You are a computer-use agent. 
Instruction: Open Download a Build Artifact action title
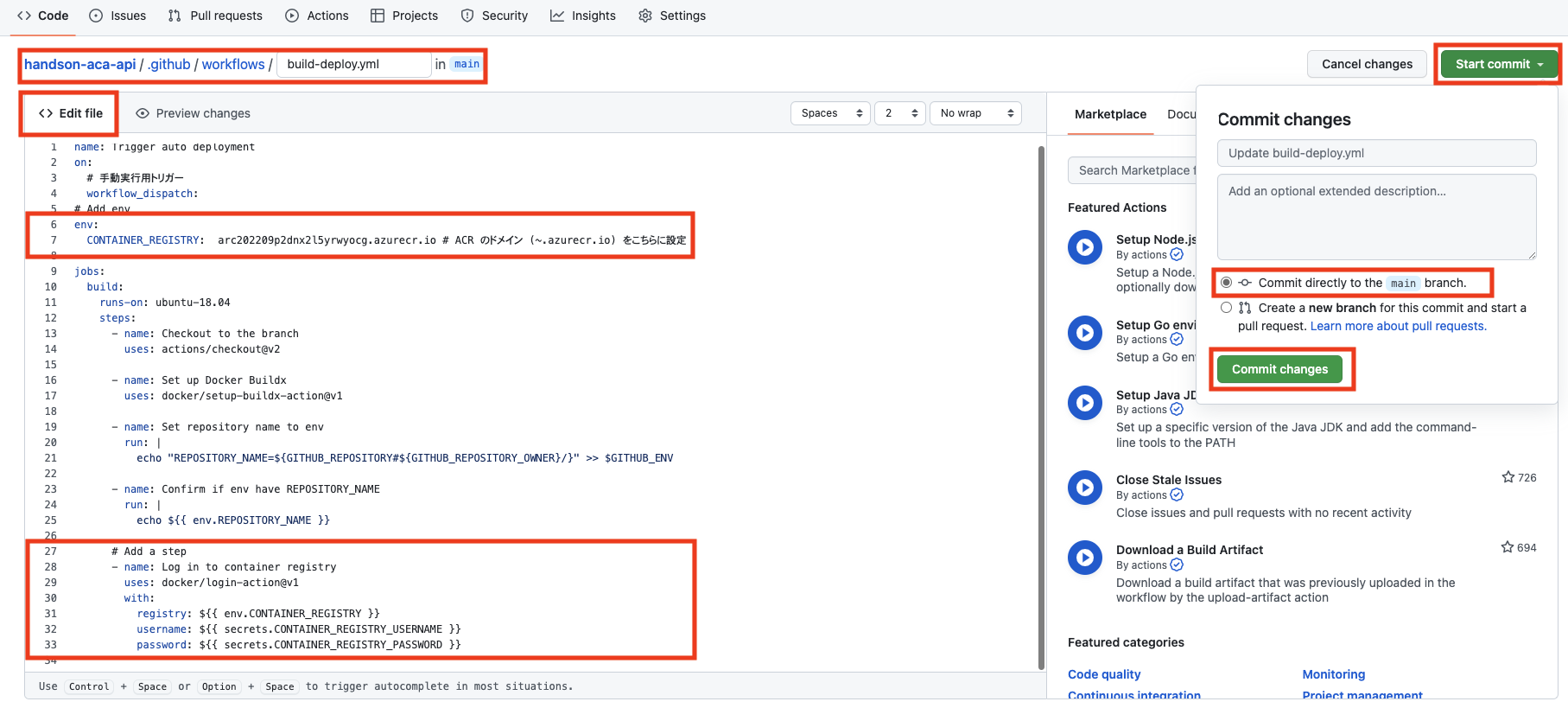click(x=1189, y=550)
